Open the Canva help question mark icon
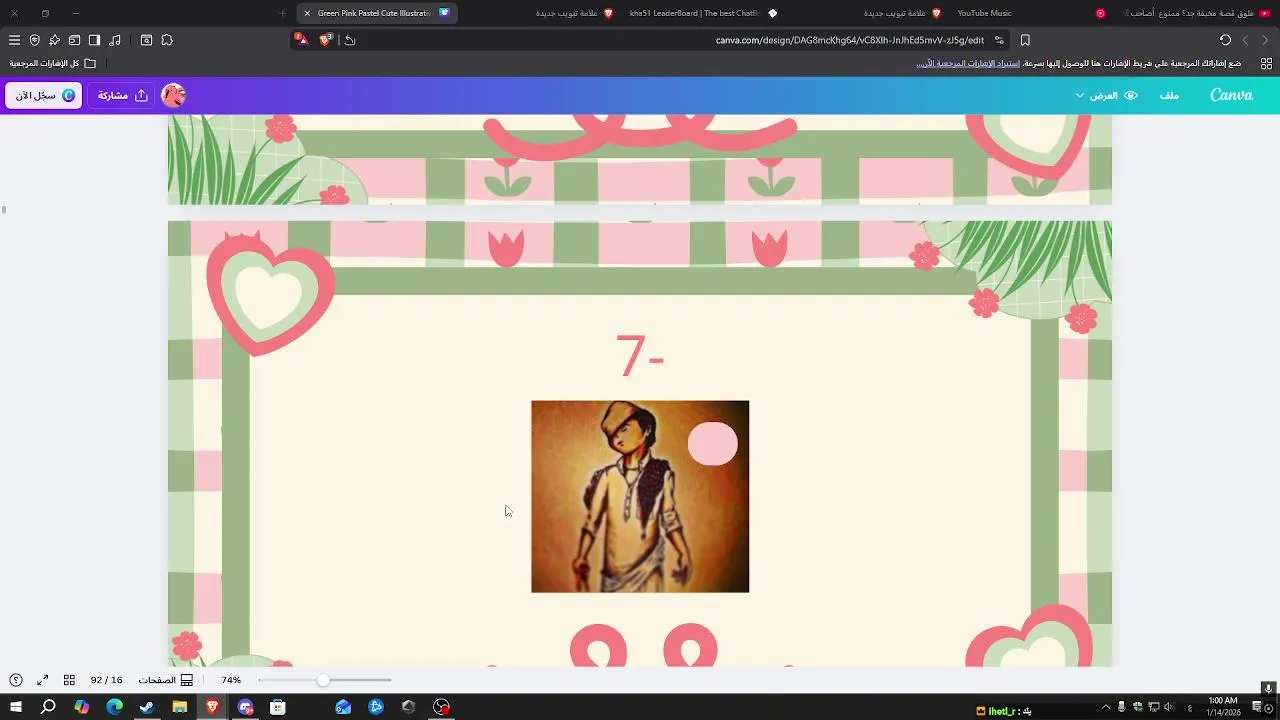Viewport: 1280px width, 720px height. 16,680
